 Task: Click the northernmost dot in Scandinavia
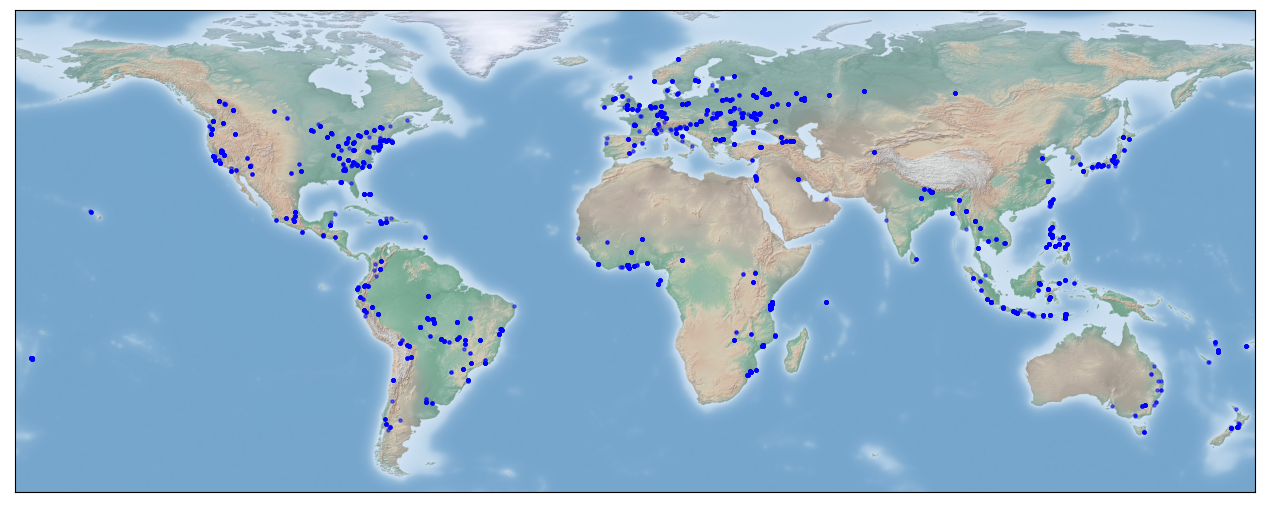tap(678, 59)
